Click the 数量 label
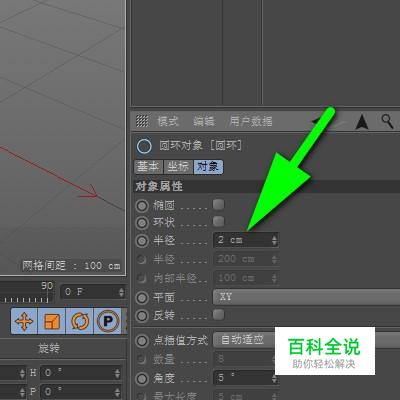The height and width of the screenshot is (400, 400). pyautogui.click(x=164, y=359)
